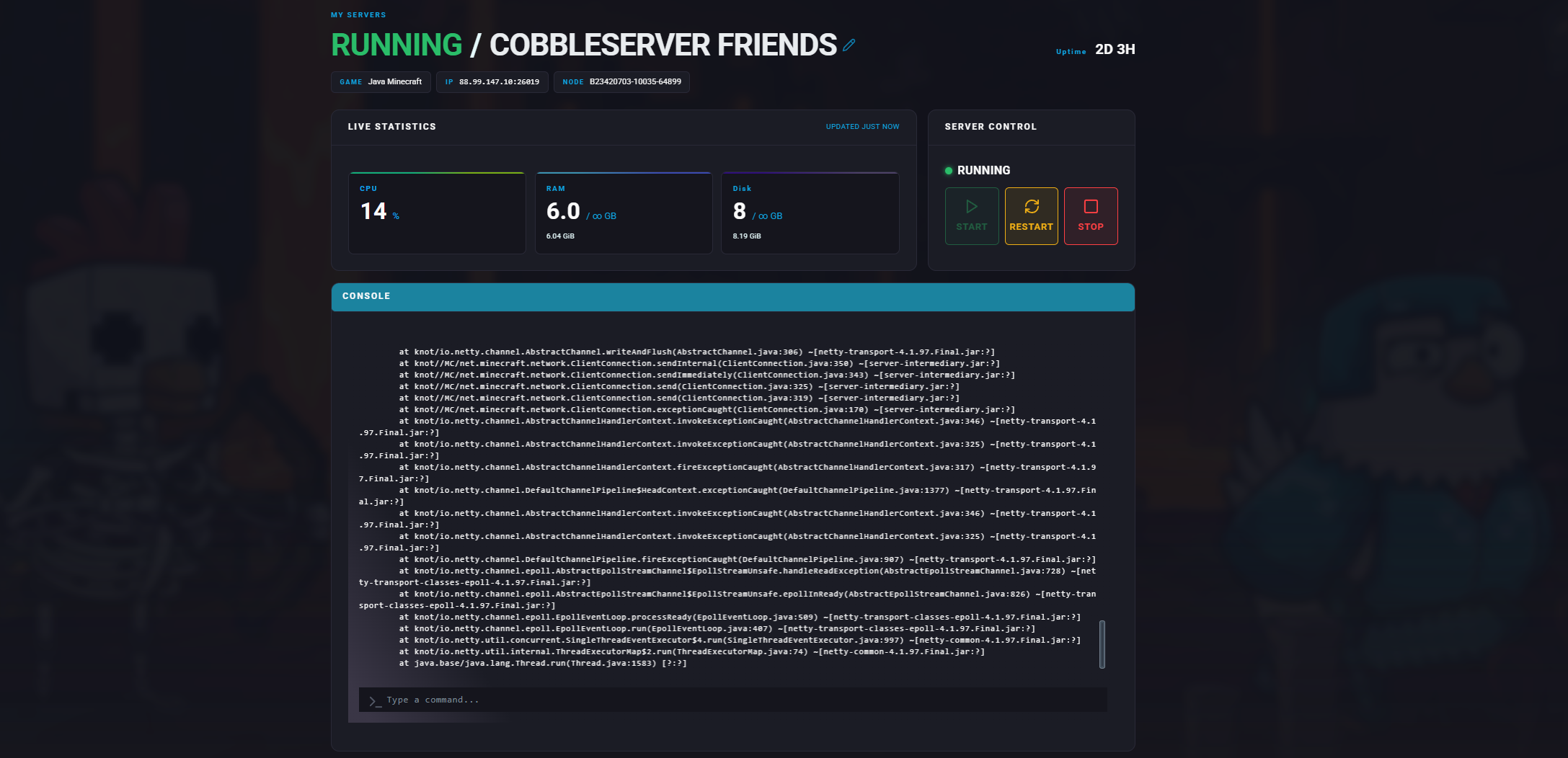Viewport: 1568px width, 758px height.
Task: Click the ThreadExecutorMap$2.run console line
Action: [x=692, y=652]
